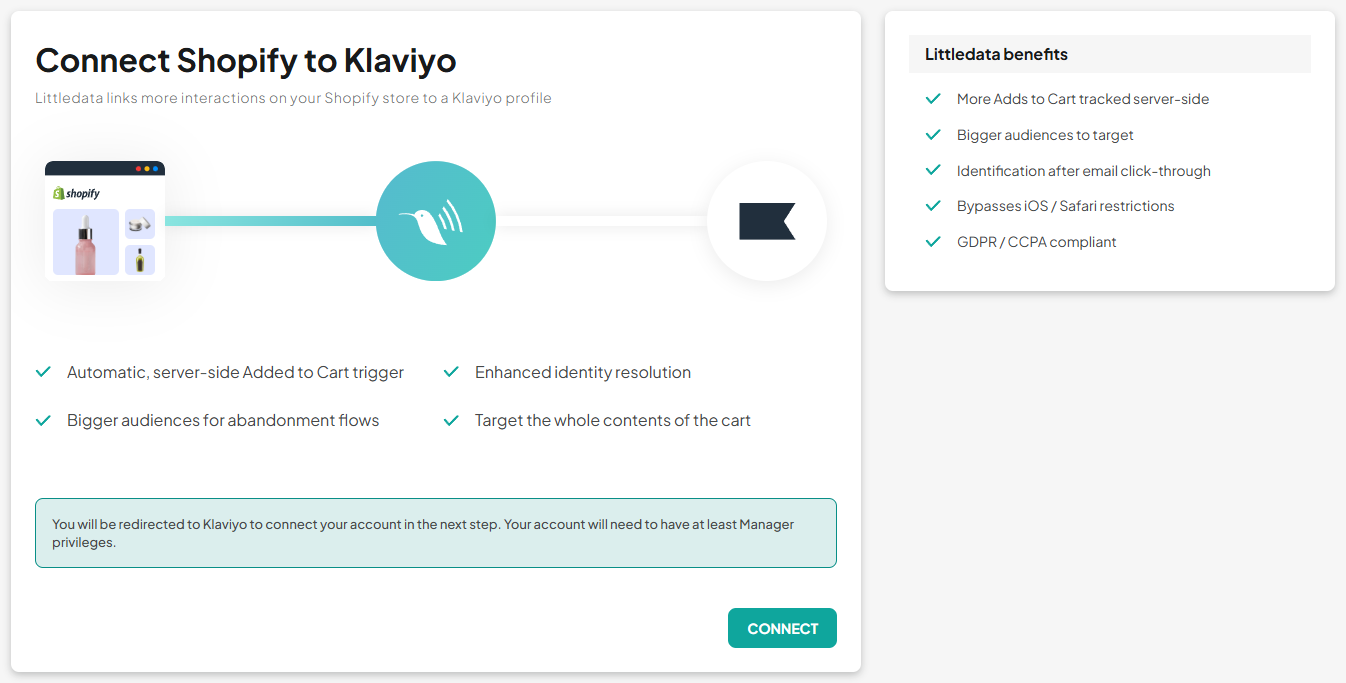The height and width of the screenshot is (683, 1346).
Task: Click the pink dropper bottle product image
Action: tap(86, 242)
